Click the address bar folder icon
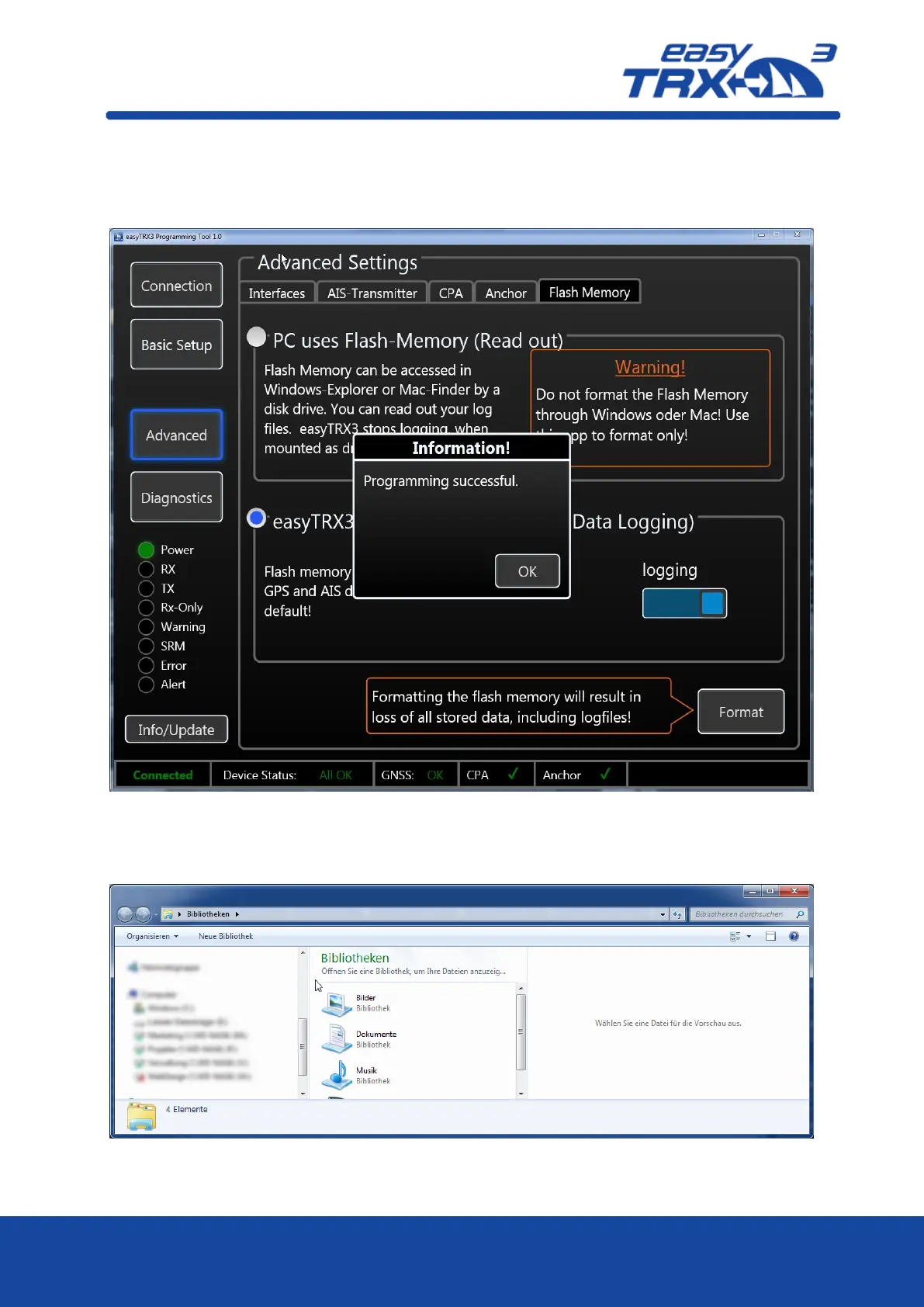 tap(168, 914)
